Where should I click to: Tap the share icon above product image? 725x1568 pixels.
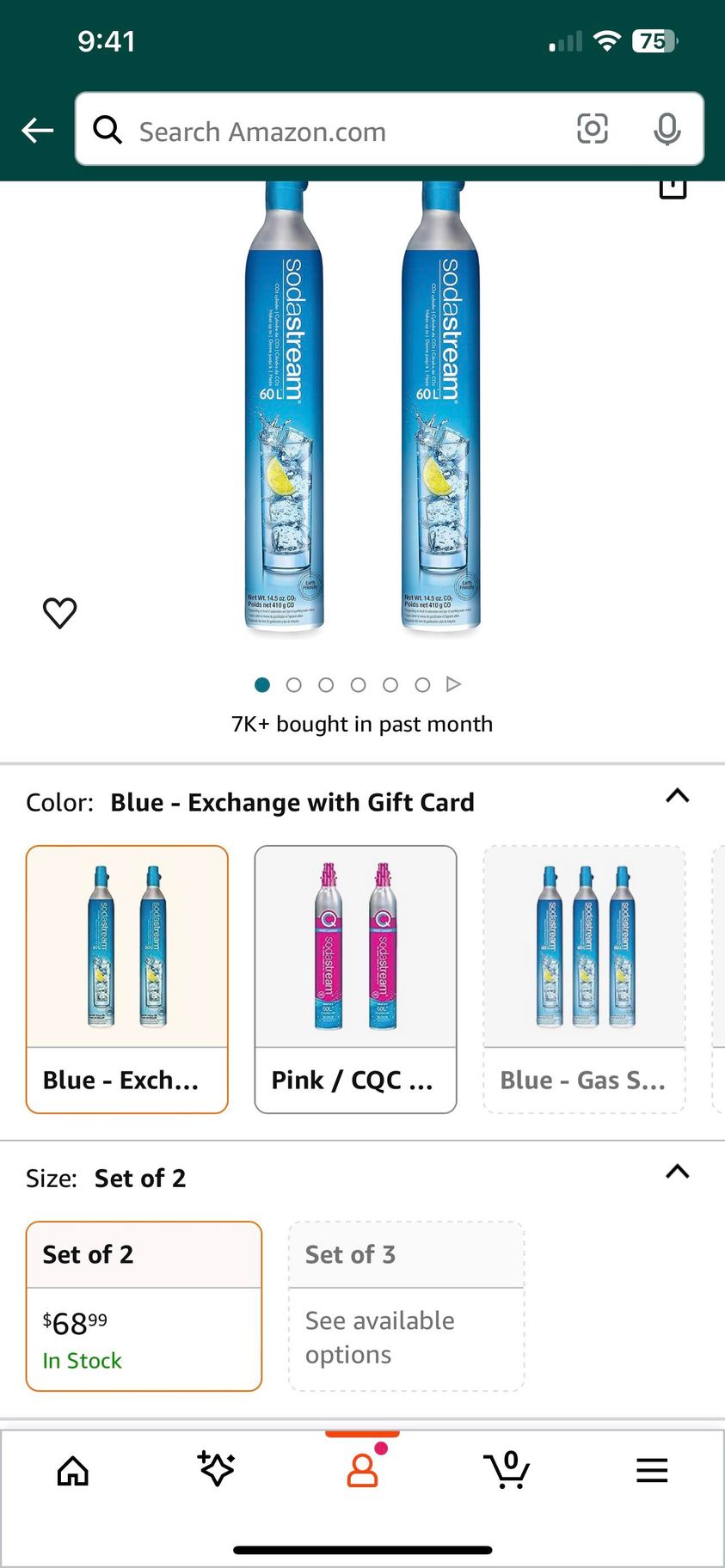(x=673, y=187)
